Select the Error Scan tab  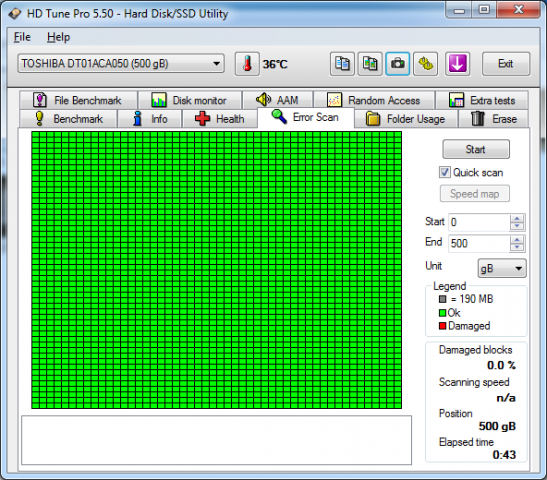pyautogui.click(x=306, y=118)
